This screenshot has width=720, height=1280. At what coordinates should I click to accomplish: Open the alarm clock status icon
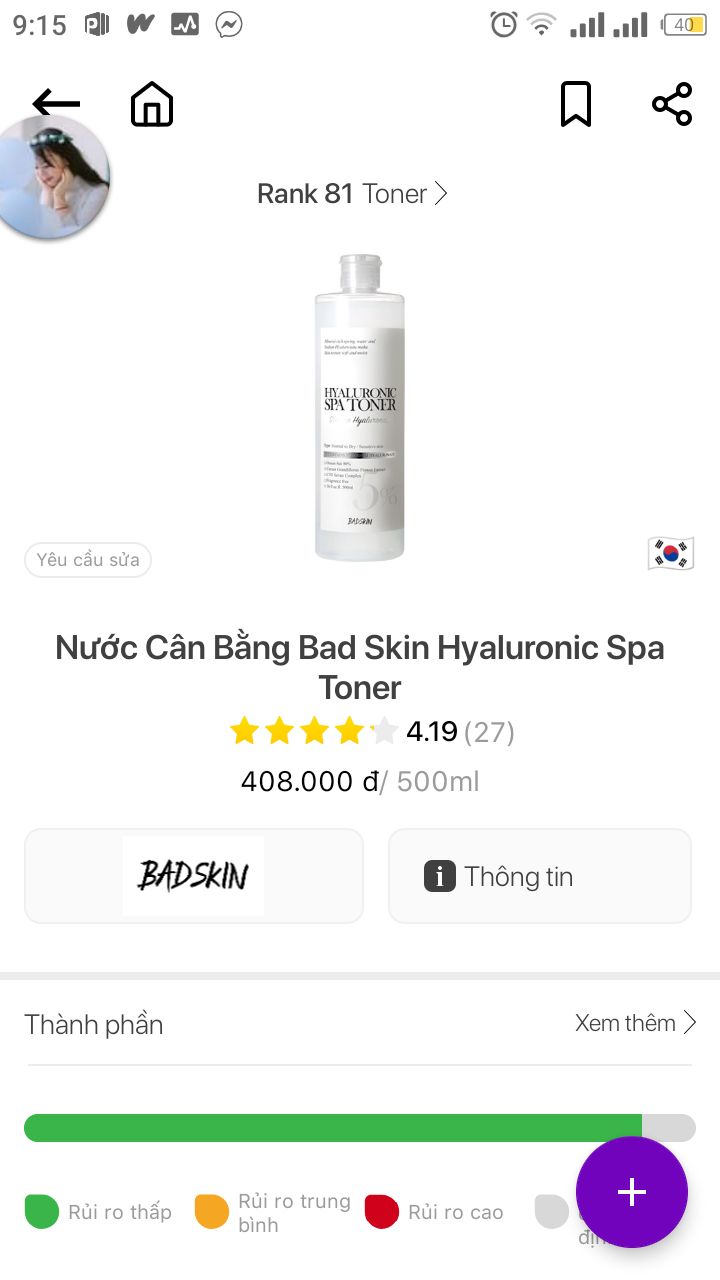[x=504, y=25]
